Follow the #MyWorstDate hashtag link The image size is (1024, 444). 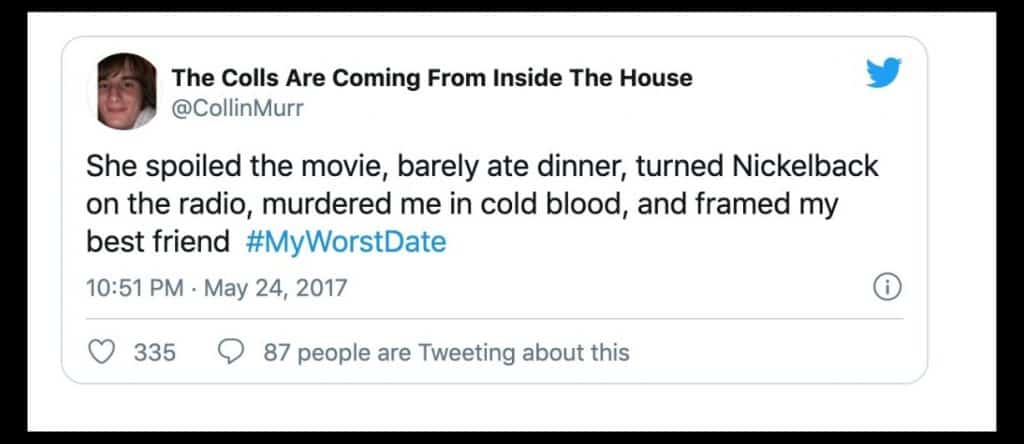344,243
